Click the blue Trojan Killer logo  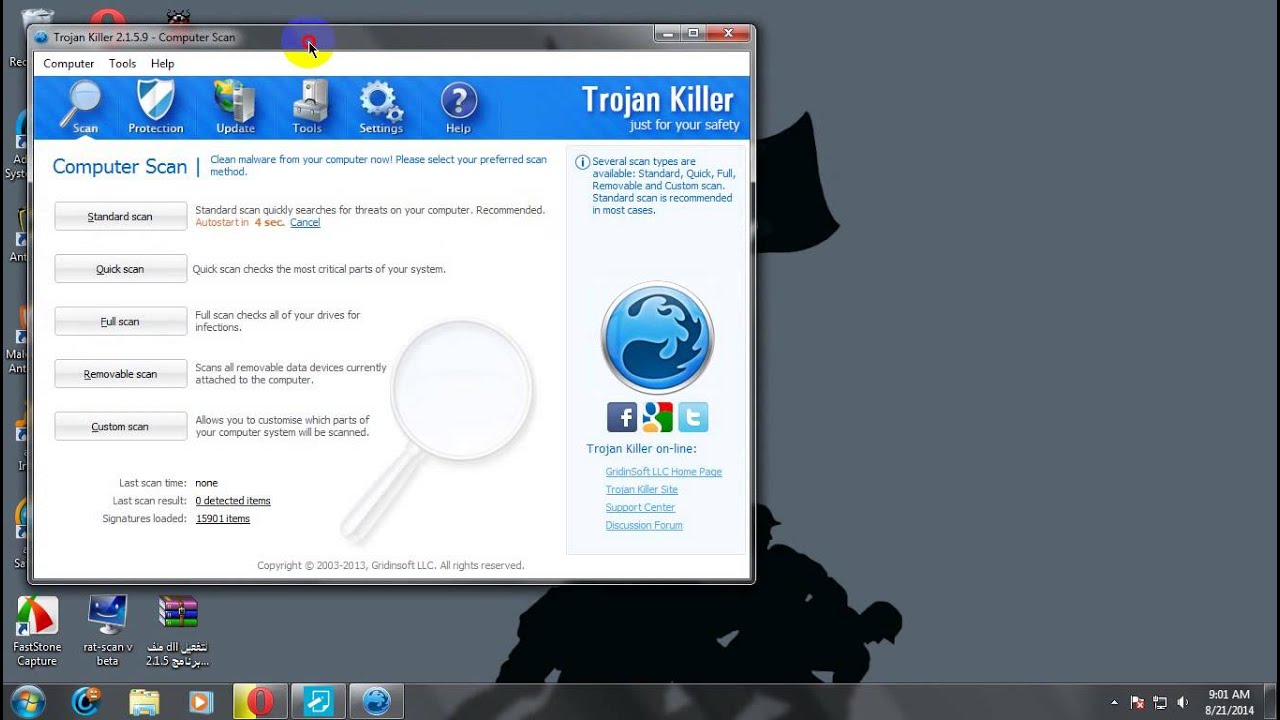click(x=657, y=338)
